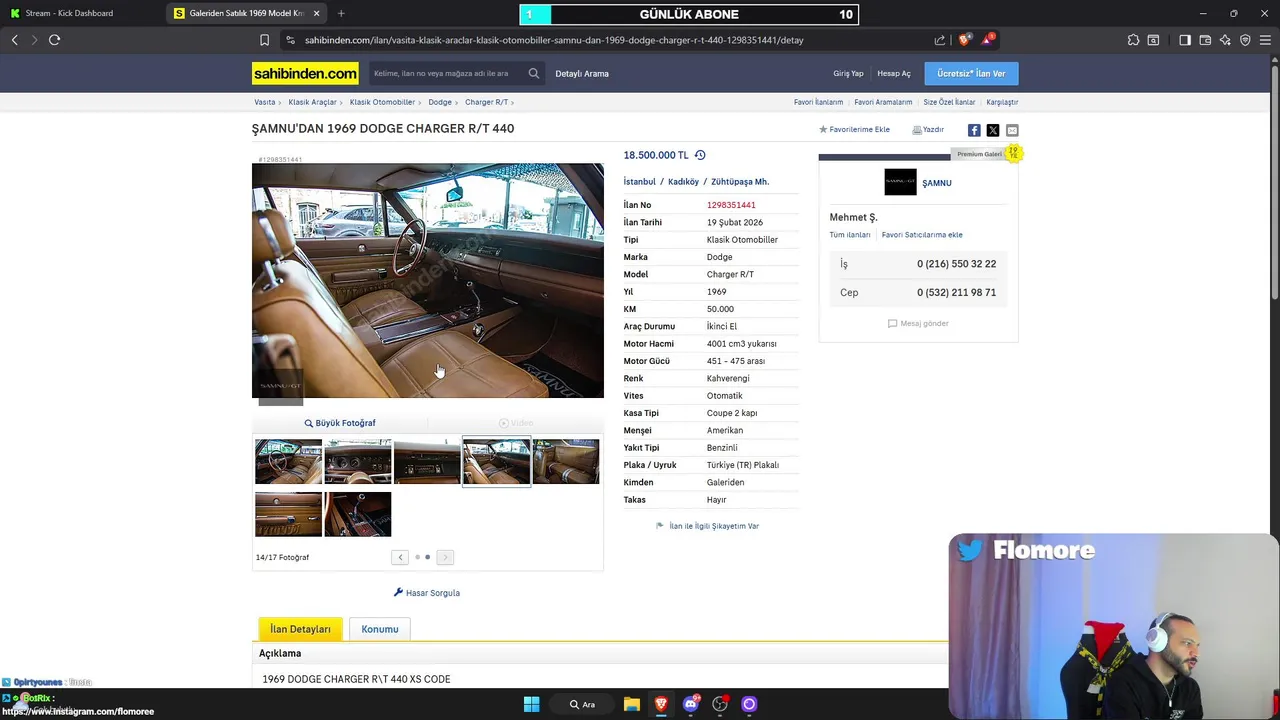Click Favori İlanlarım menu link
This screenshot has height=720, width=1280.
click(818, 102)
